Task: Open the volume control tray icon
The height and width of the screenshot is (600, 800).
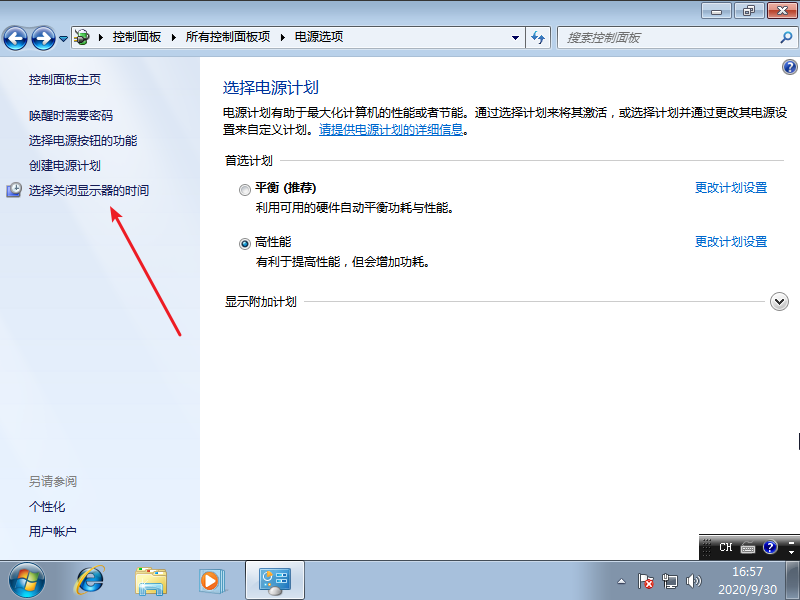Action: [694, 580]
